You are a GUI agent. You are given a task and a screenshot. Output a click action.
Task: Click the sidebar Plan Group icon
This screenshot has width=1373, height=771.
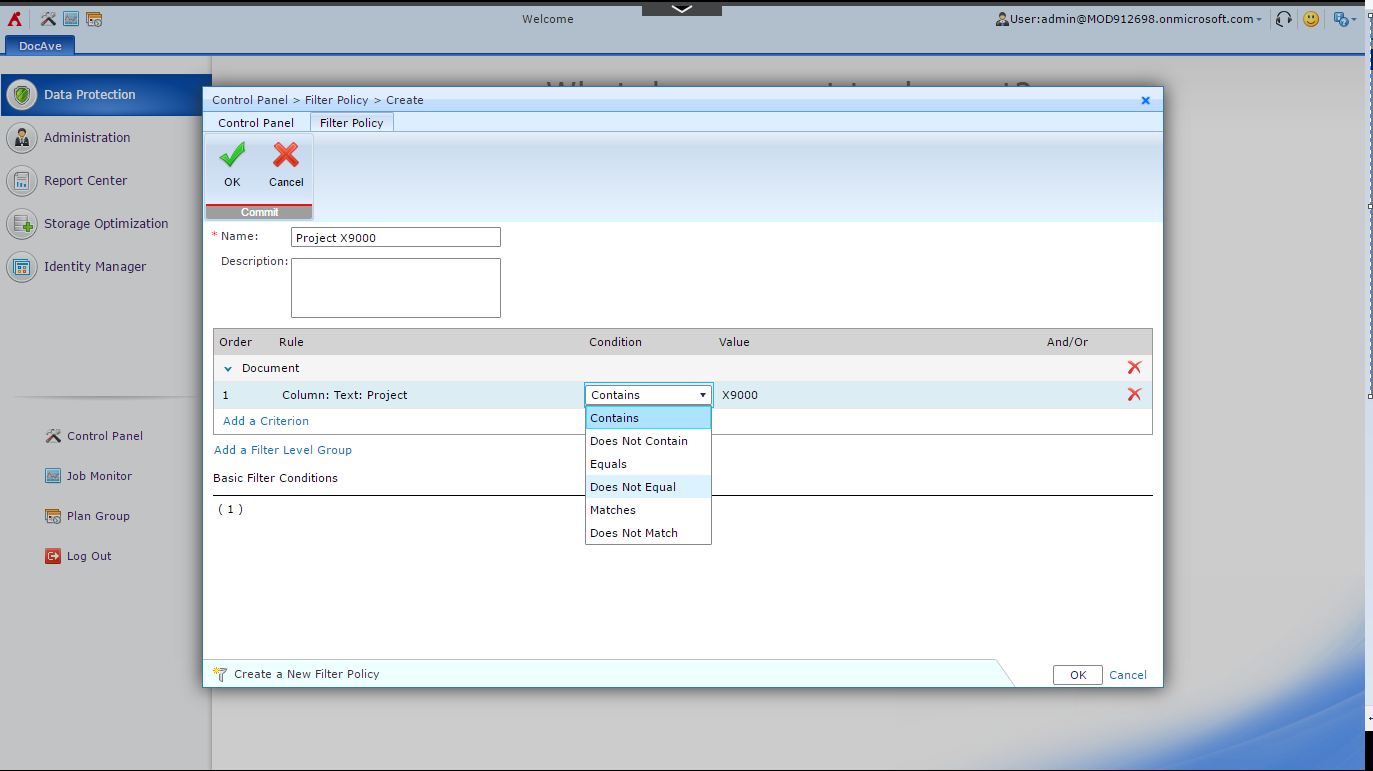point(53,516)
